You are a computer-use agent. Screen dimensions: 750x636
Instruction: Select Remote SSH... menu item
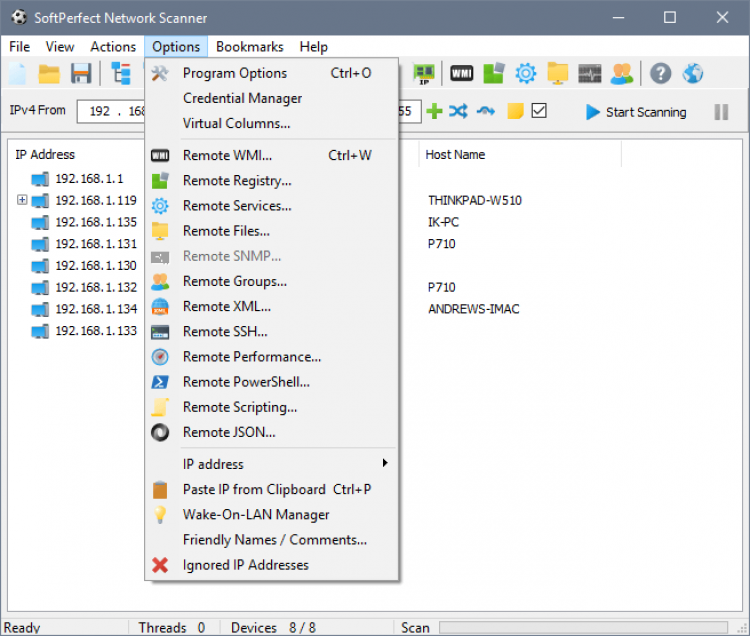[x=272, y=332]
